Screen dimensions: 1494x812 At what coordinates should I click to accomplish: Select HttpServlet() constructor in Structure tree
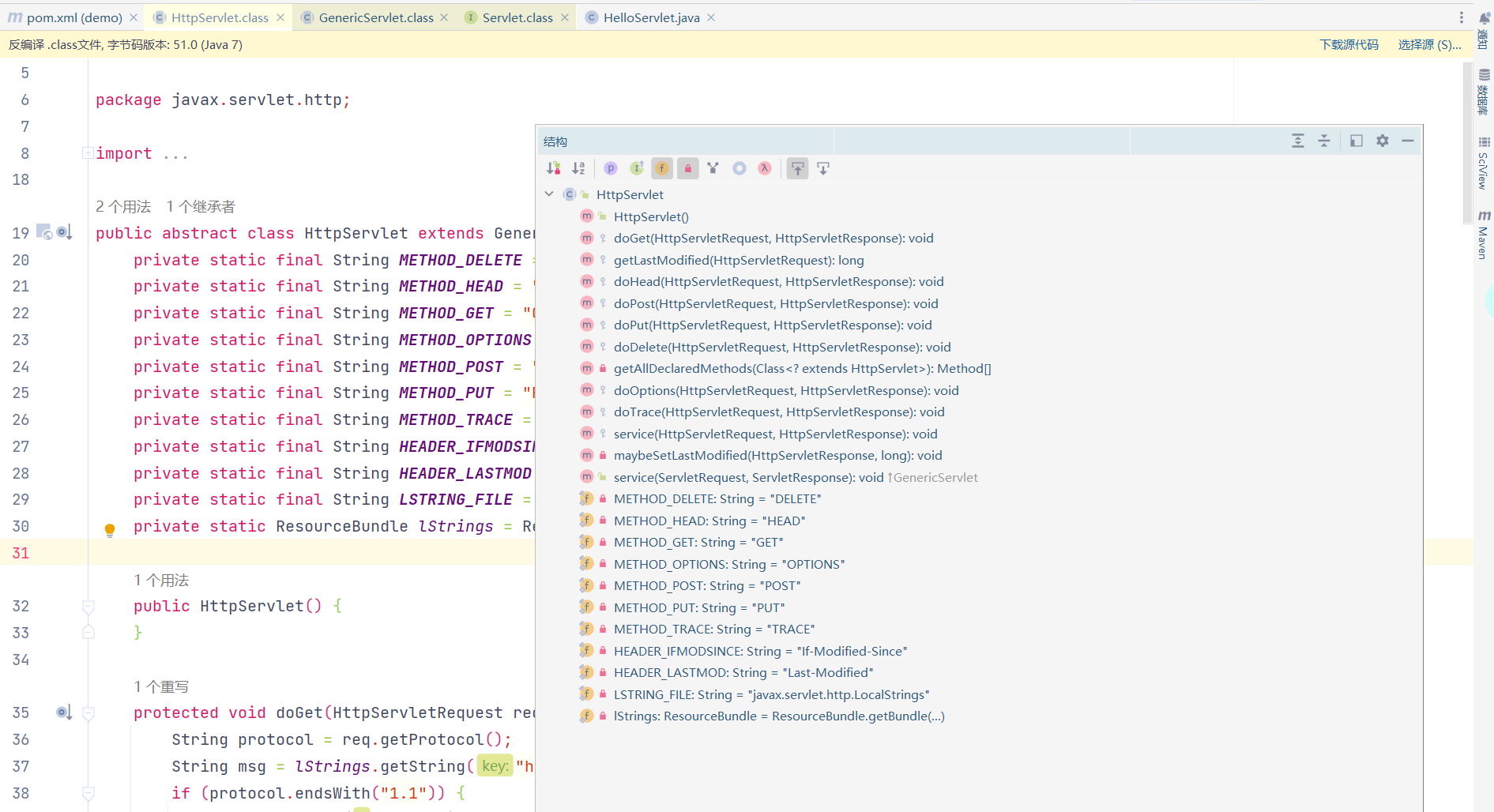[x=651, y=216]
